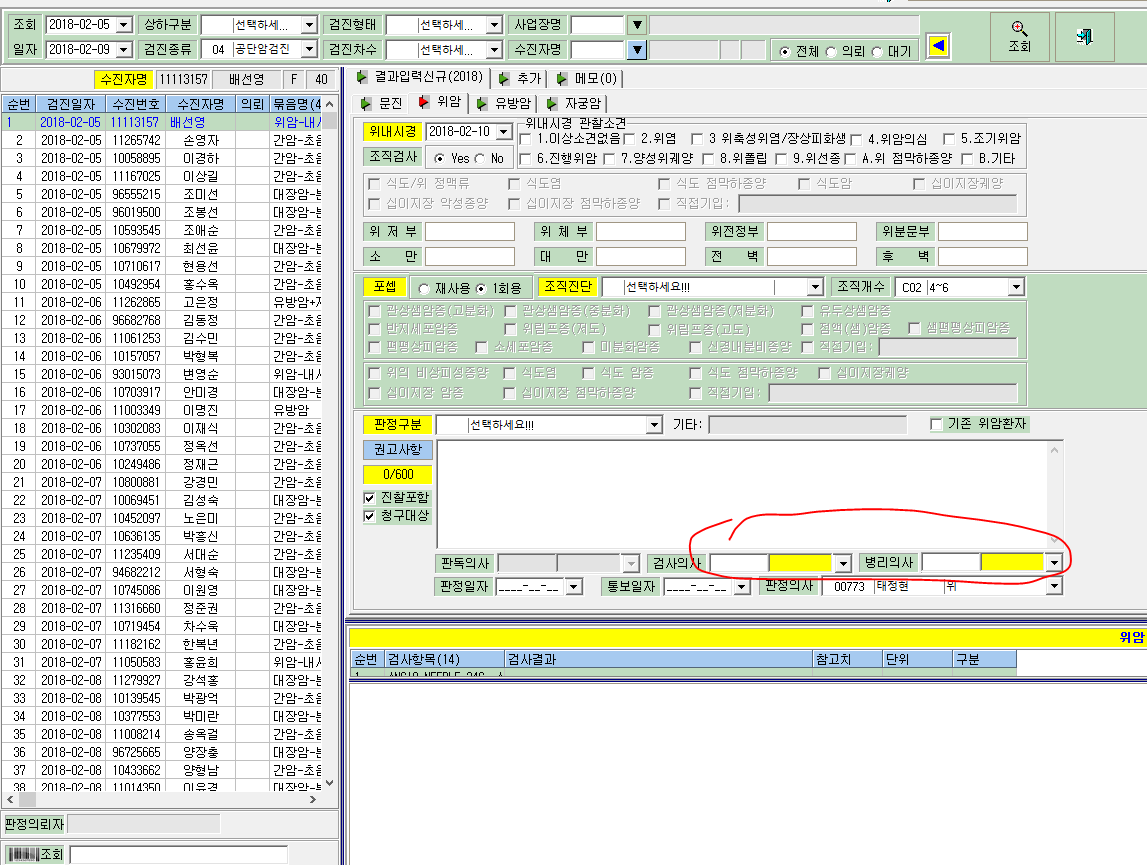Screen dimensions: 1147x865
Task: Open the 검진종류 공단암검진 dropdown
Action: point(309,49)
